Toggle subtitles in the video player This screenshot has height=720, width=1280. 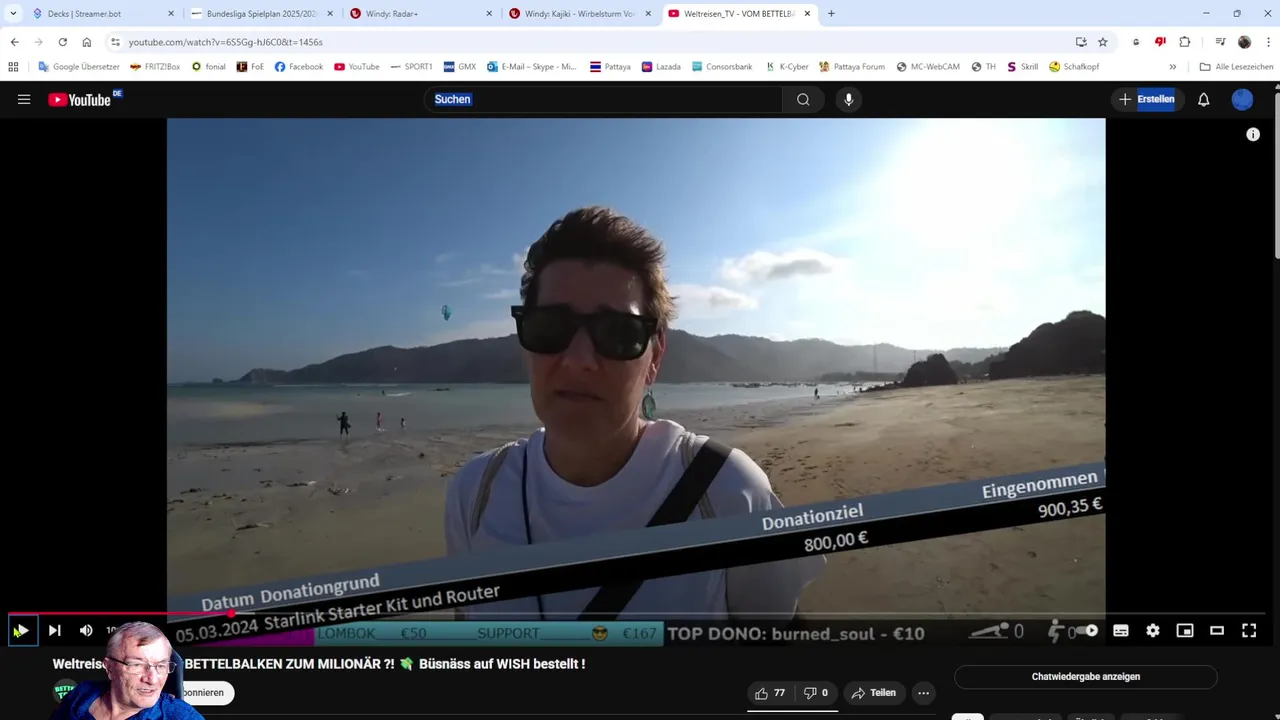click(1121, 630)
